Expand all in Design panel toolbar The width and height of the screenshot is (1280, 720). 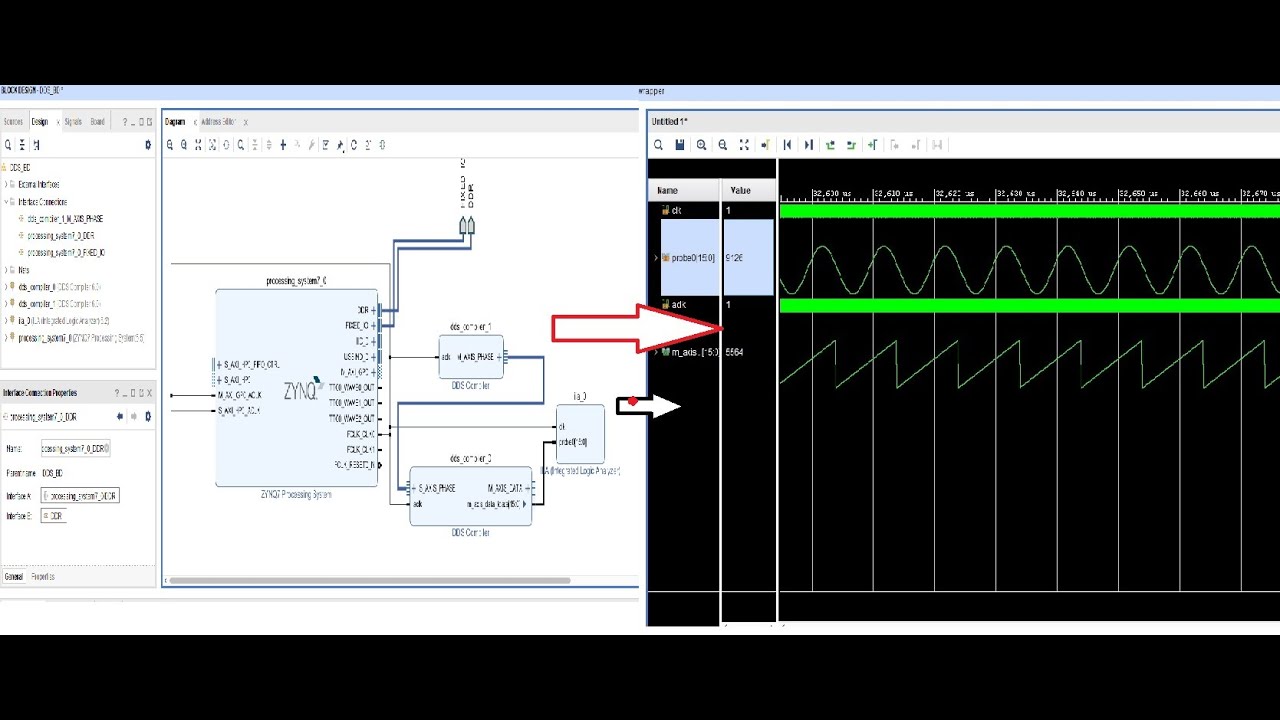click(36, 145)
